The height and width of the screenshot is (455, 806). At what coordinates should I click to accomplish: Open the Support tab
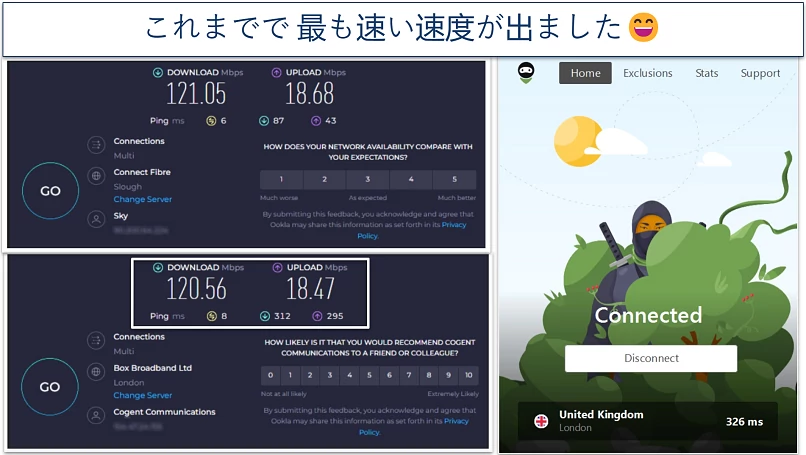click(x=760, y=73)
